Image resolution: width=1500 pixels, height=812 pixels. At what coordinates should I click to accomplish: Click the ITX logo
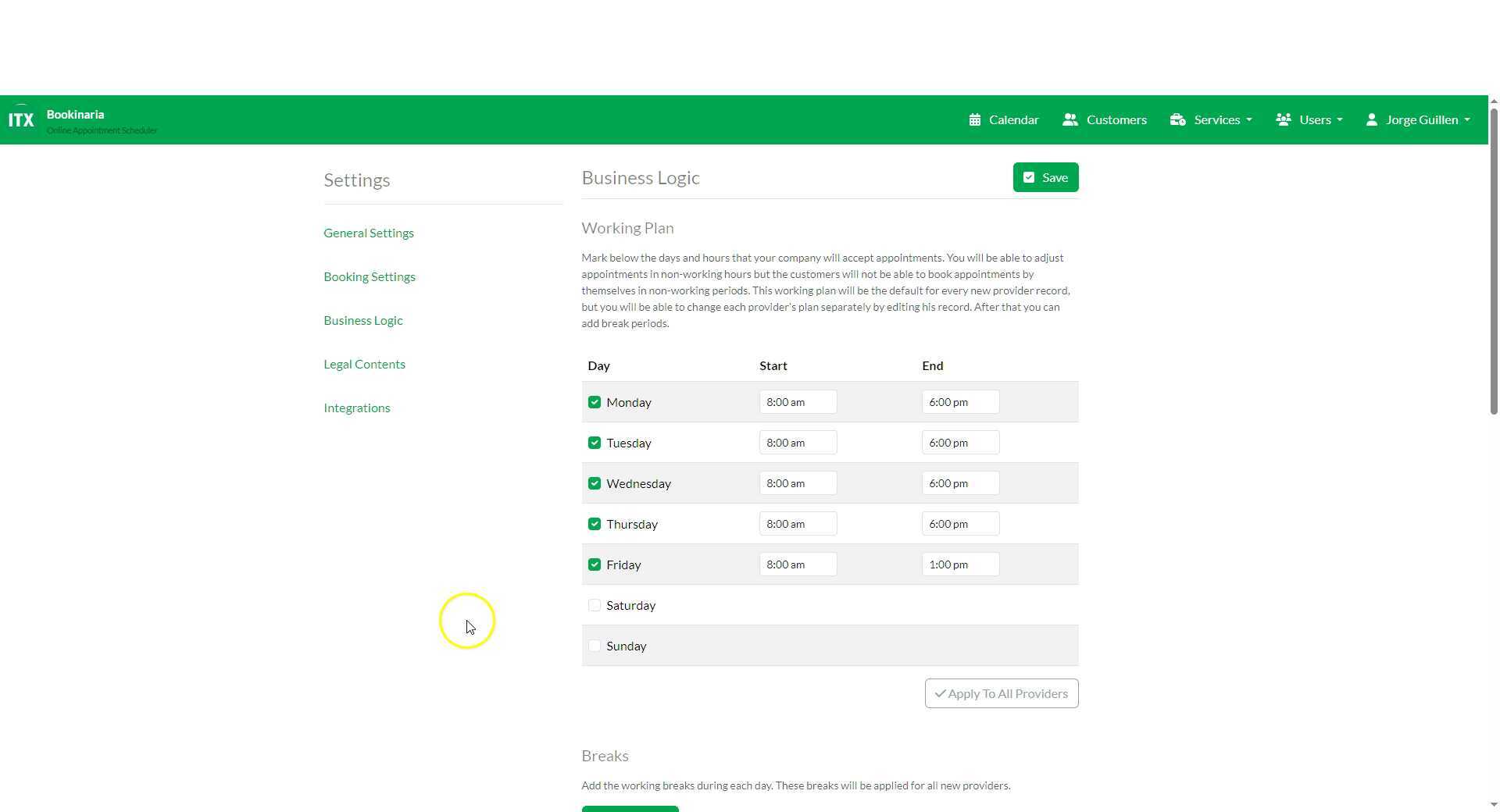[21, 119]
